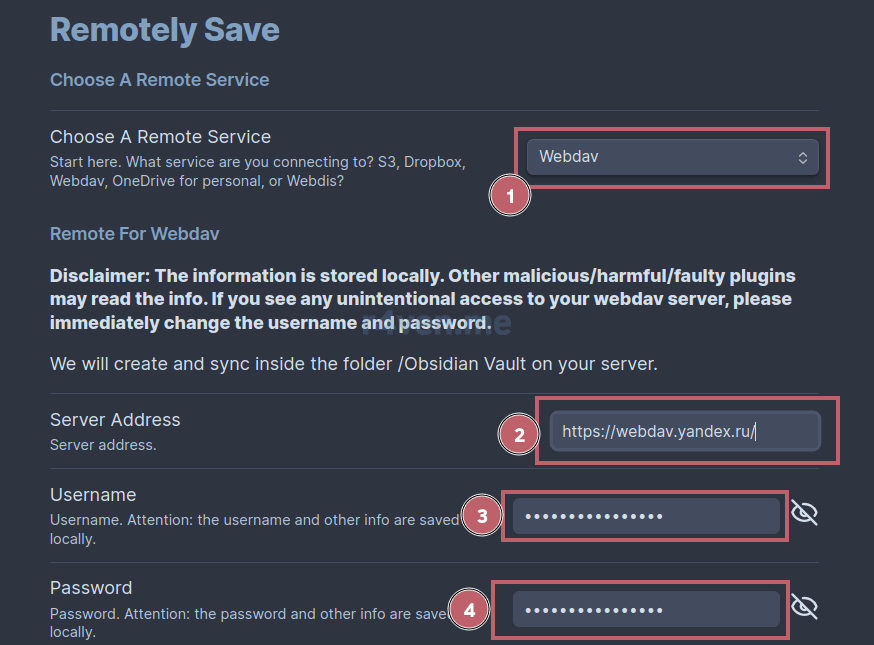The width and height of the screenshot is (874, 645).
Task: Toggle username visibility with the eye icon
Action: click(x=804, y=512)
